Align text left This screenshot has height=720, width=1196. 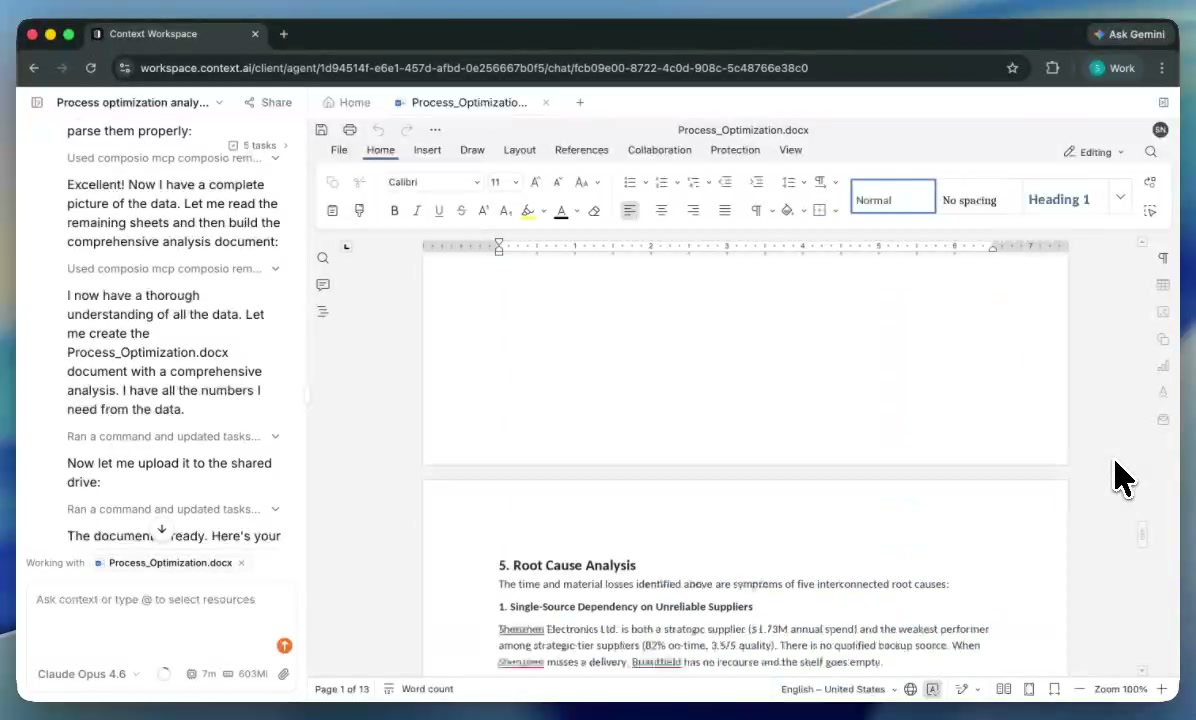[x=629, y=211]
